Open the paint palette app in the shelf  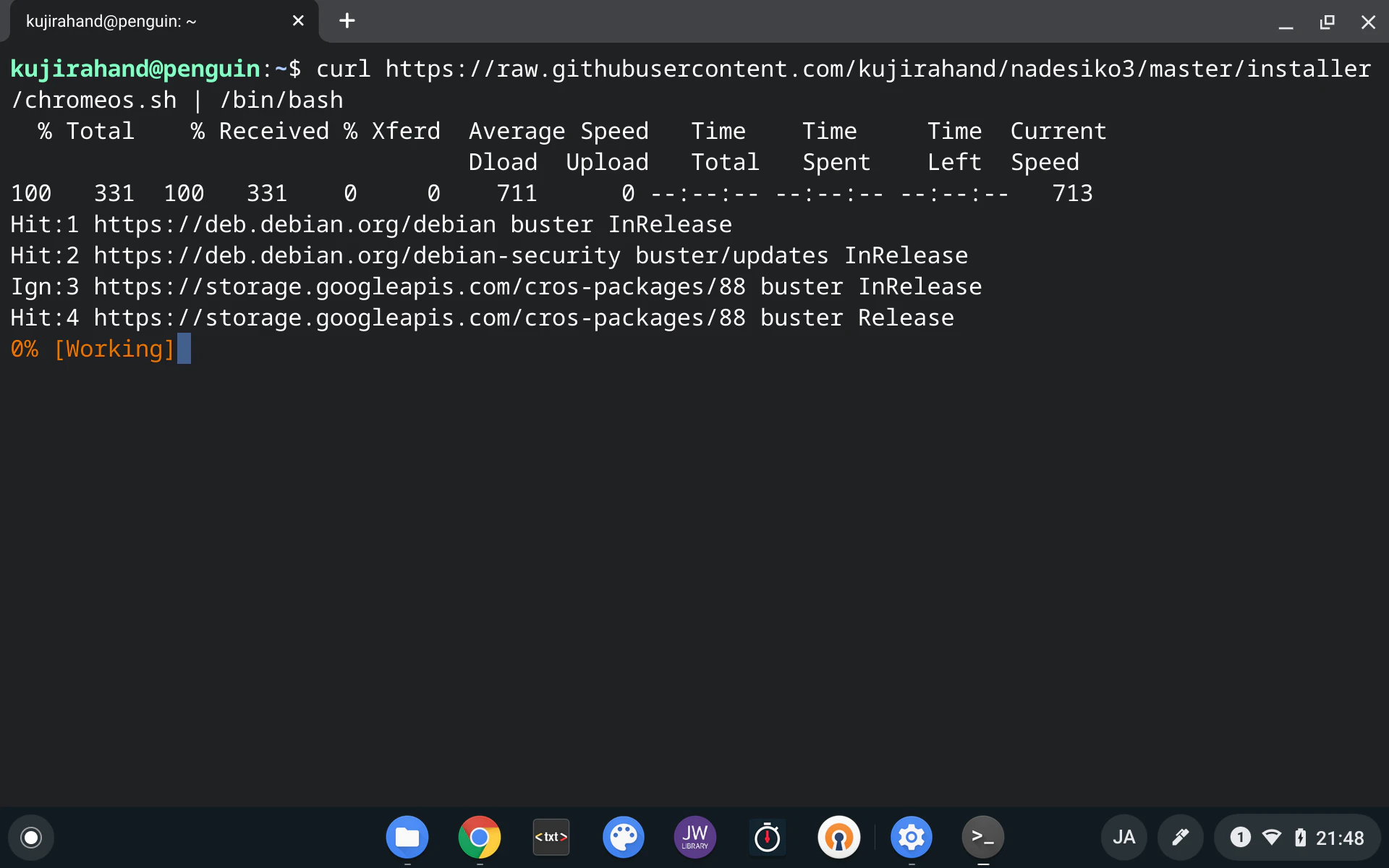[x=623, y=837]
